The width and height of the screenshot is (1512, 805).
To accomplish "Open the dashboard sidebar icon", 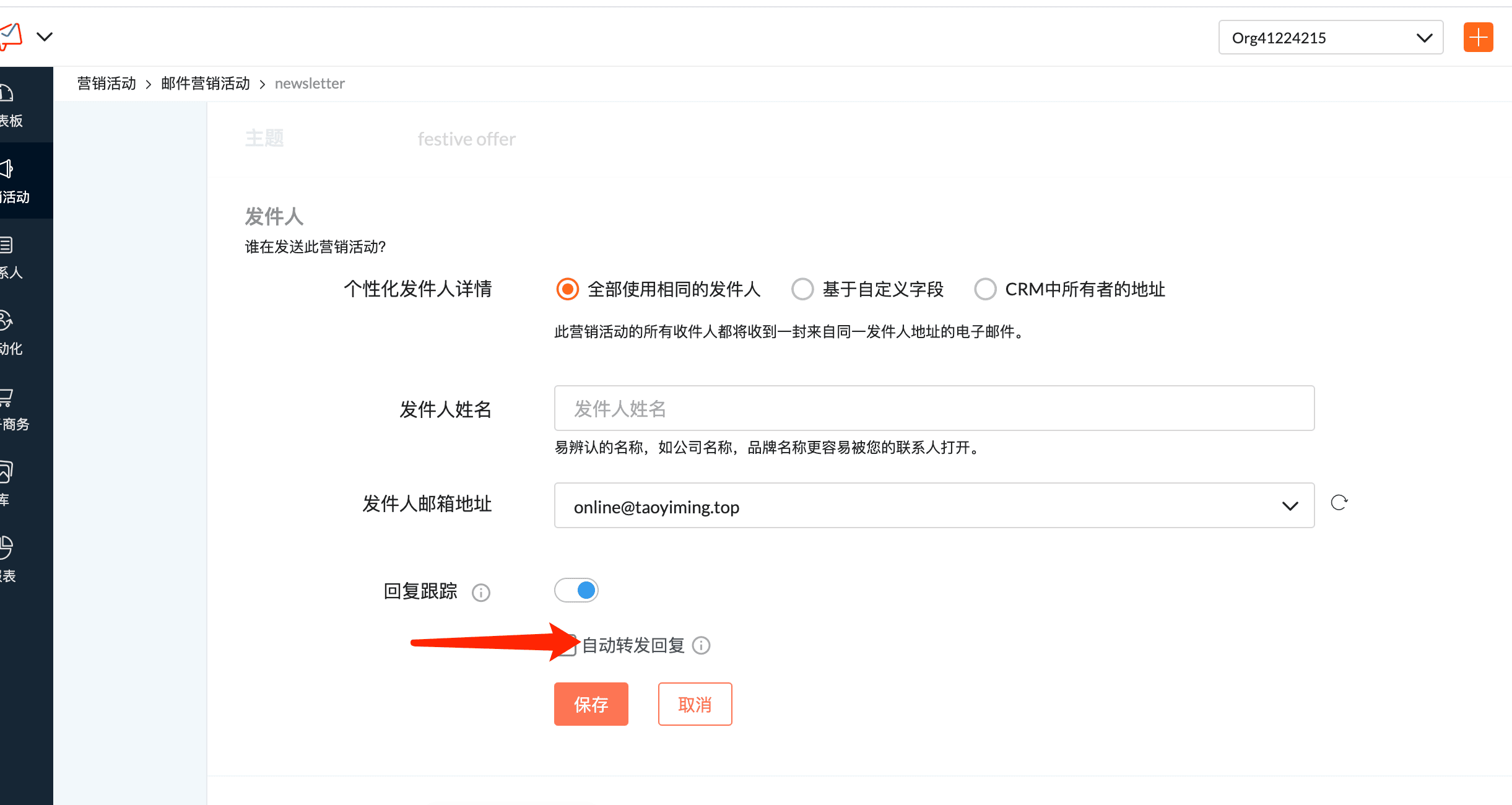I will [x=7, y=94].
